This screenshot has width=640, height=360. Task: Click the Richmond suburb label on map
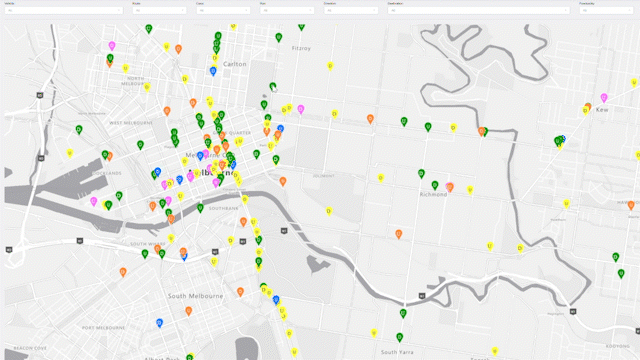[433, 195]
